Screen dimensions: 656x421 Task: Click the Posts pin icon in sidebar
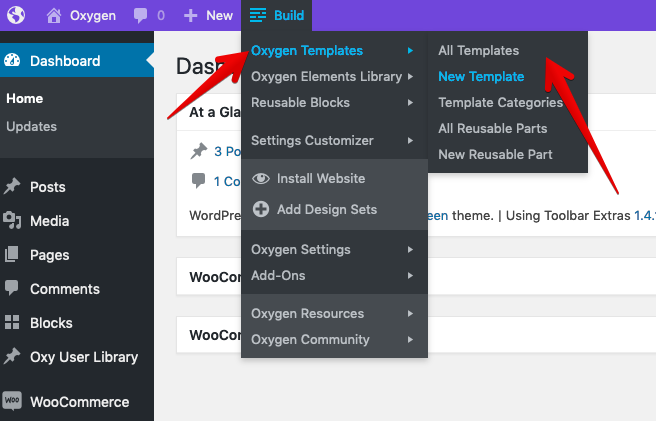pyautogui.click(x=12, y=186)
